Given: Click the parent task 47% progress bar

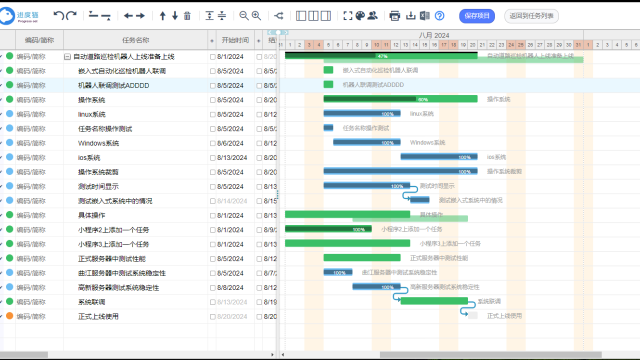Looking at the screenshot, I should click(381, 56).
